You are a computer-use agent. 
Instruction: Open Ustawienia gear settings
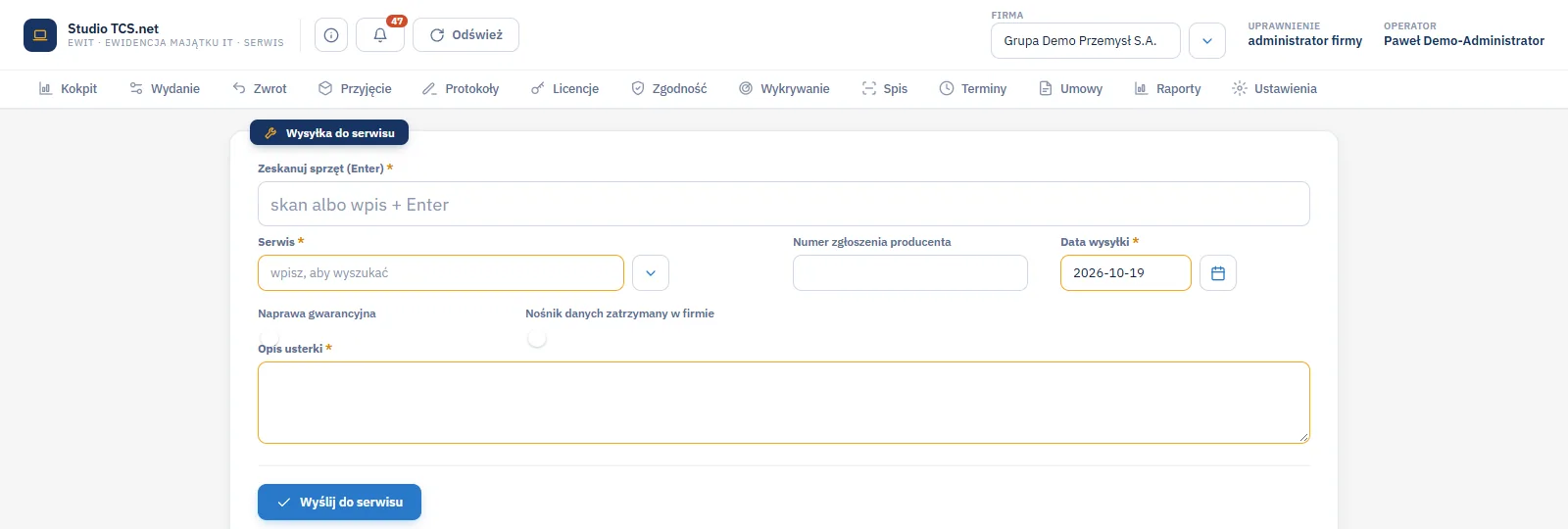1274,89
